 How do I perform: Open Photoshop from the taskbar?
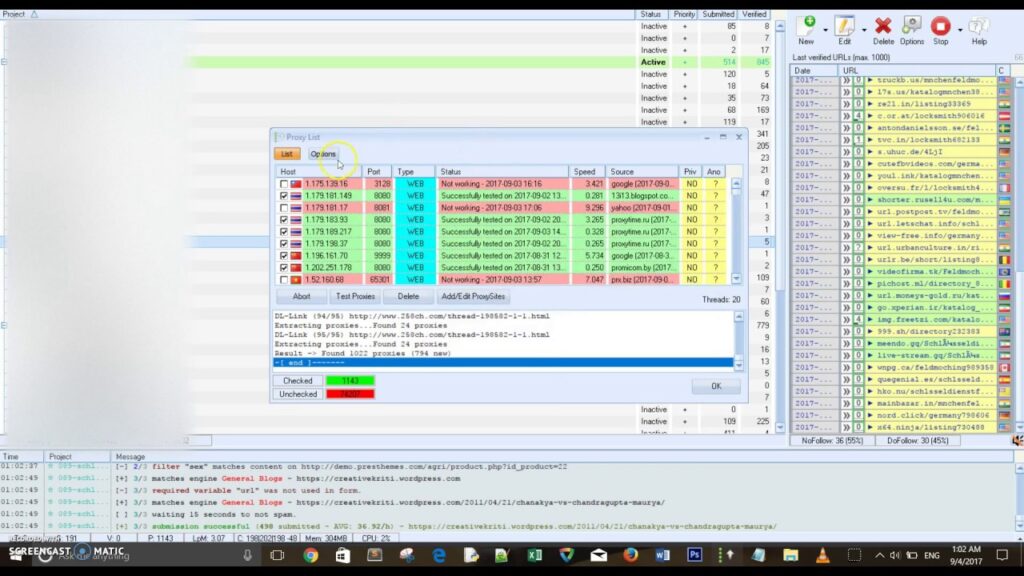(x=694, y=555)
